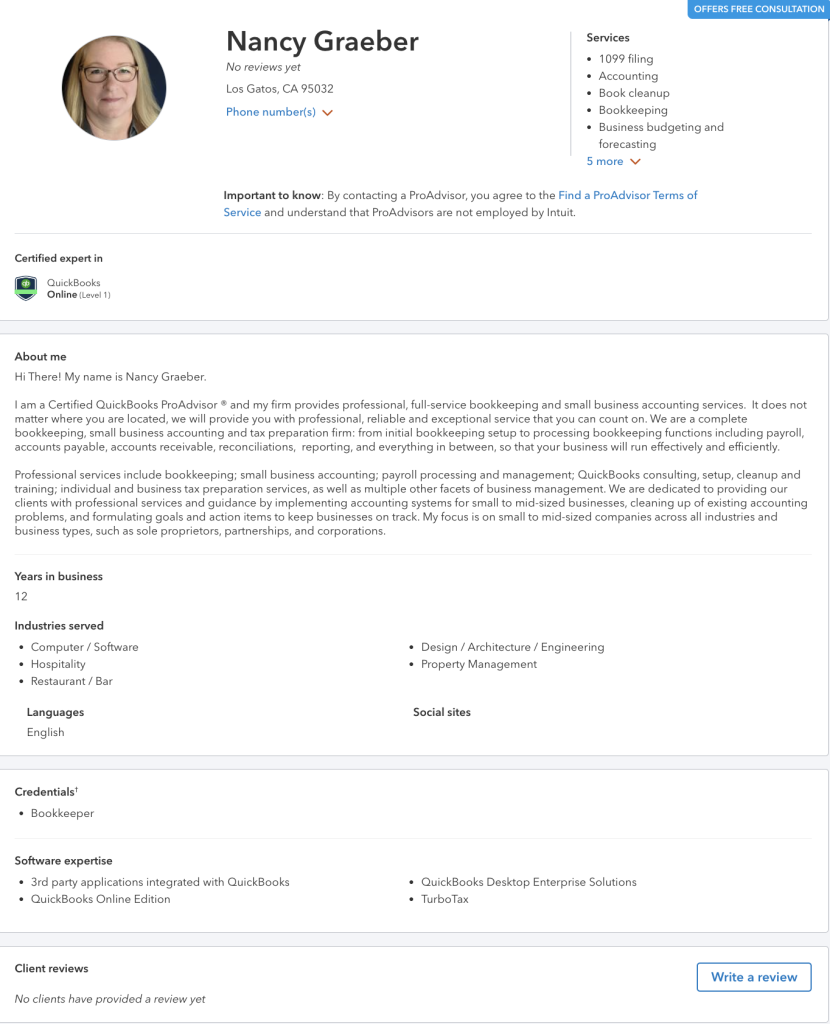Click the QuickBooks Online Edition expertise entry
Viewport: 830px width, 1024px height.
pyautogui.click(x=101, y=899)
